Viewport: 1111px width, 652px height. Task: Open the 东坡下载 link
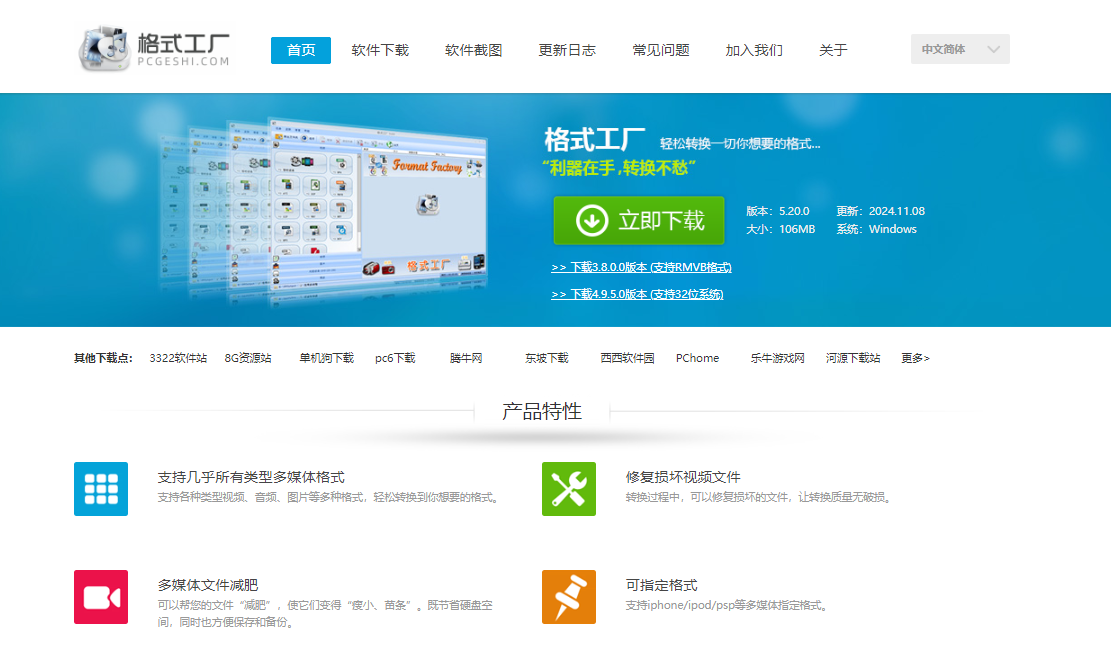546,358
